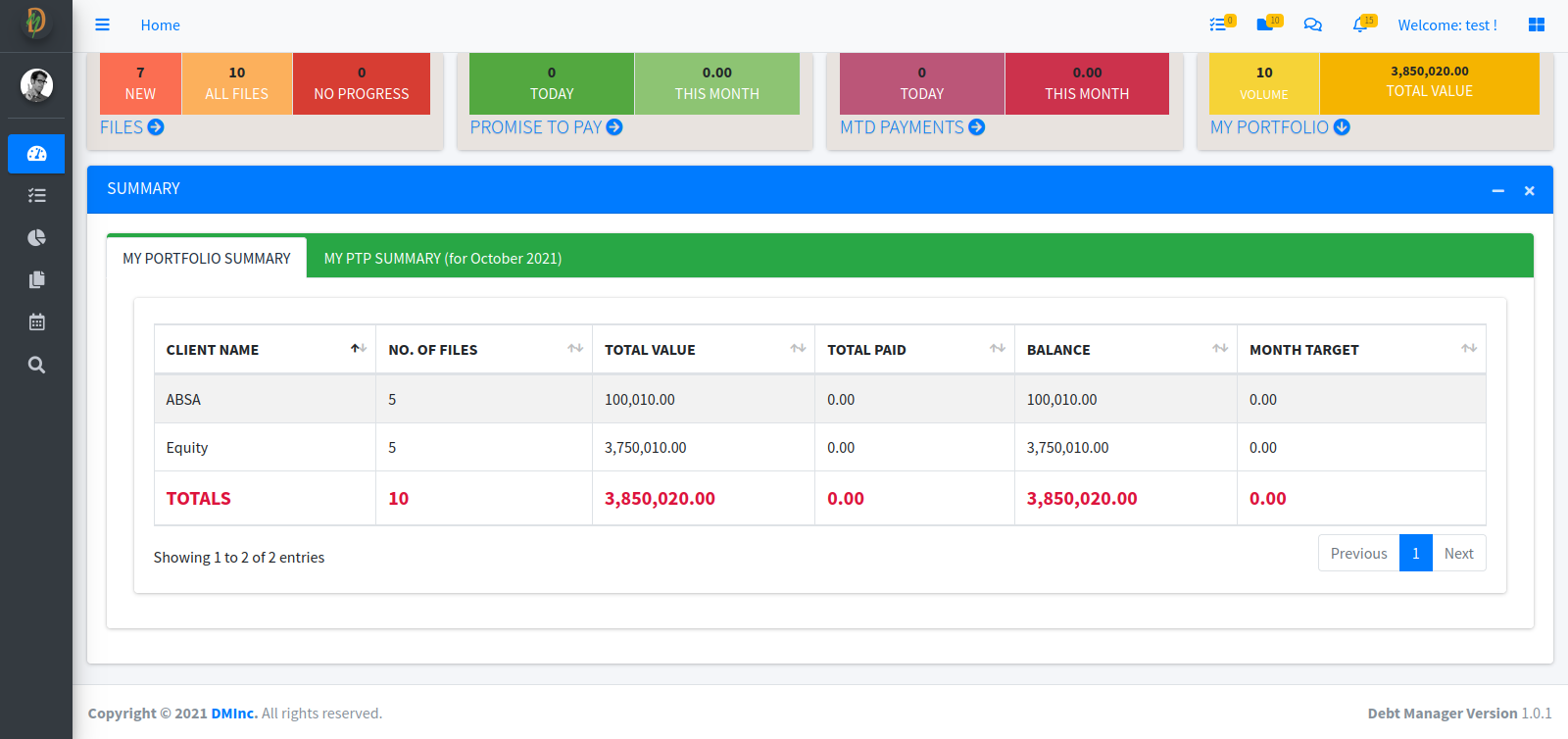Open the calendar icon in sidebar
1568x739 pixels.
[36, 322]
